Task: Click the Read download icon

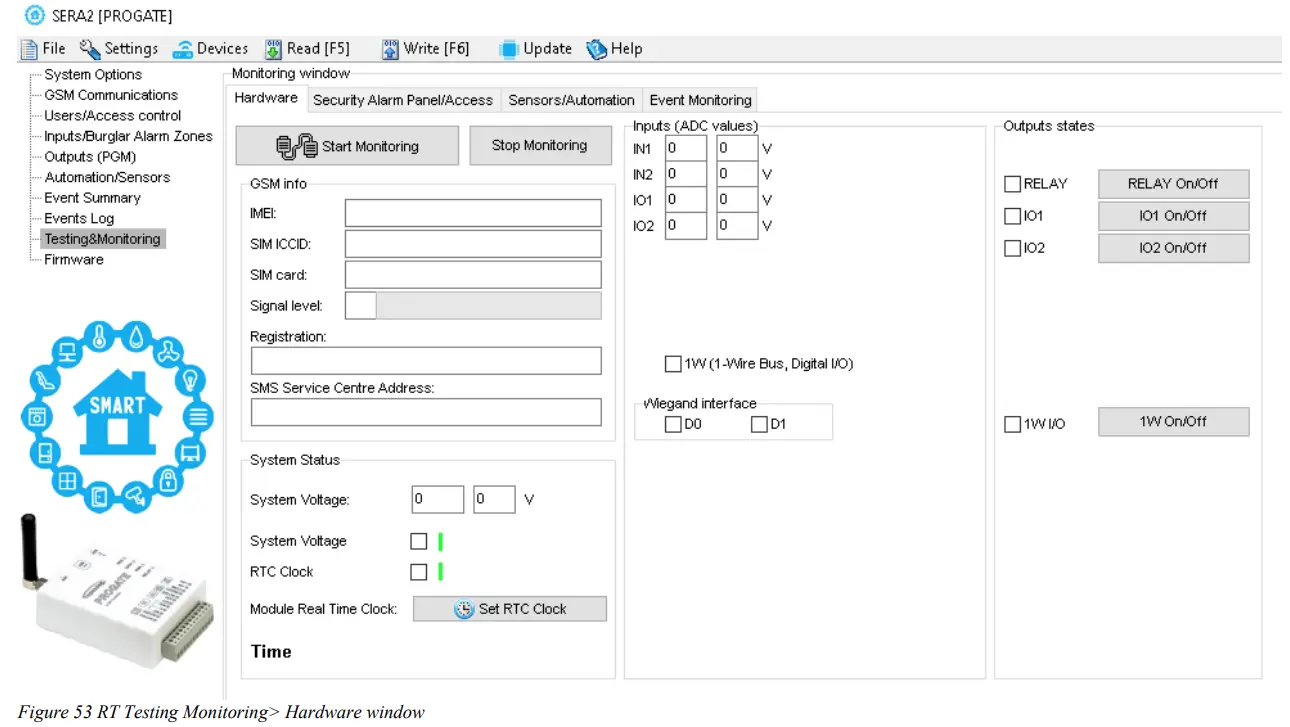Action: click(x=273, y=49)
